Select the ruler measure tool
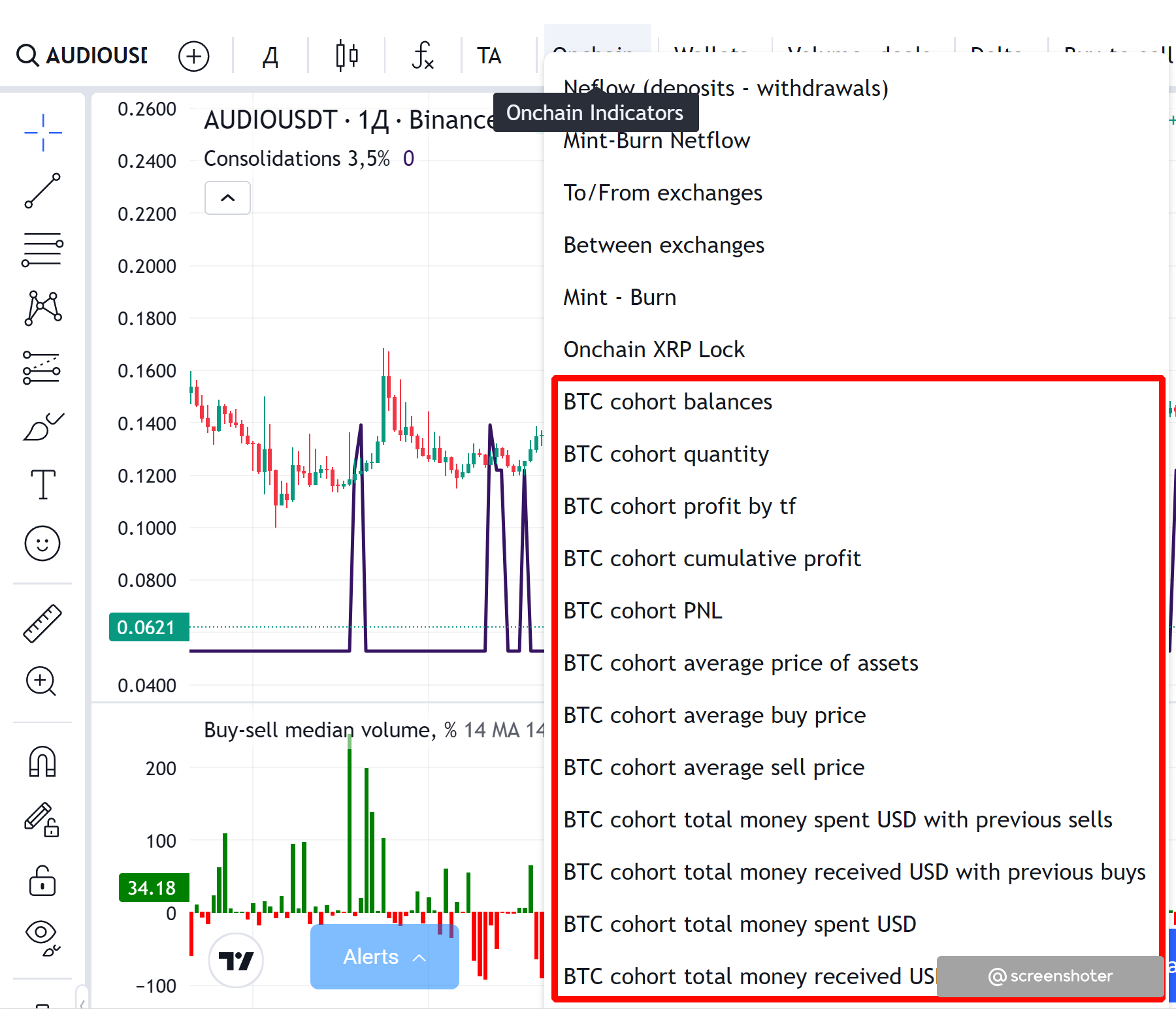1176x1009 pixels. [x=43, y=623]
